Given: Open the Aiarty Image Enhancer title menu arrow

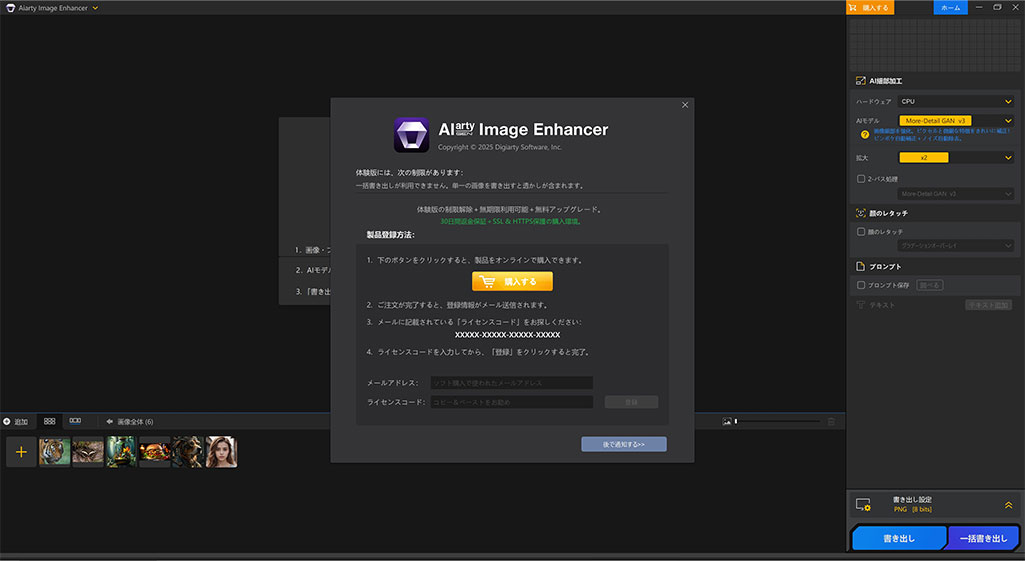Looking at the screenshot, I should point(95,8).
